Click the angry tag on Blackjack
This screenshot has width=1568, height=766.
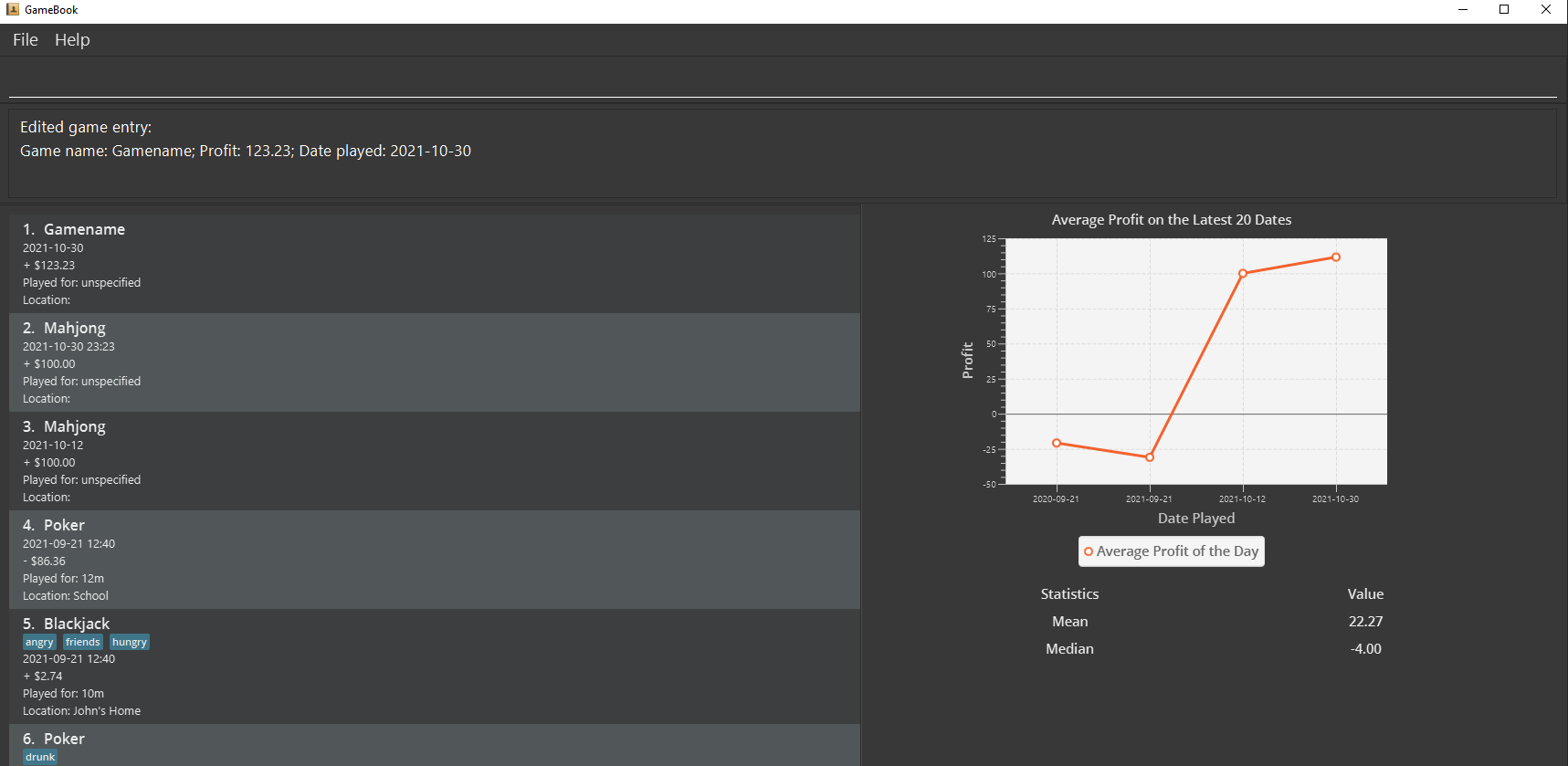pyautogui.click(x=39, y=642)
